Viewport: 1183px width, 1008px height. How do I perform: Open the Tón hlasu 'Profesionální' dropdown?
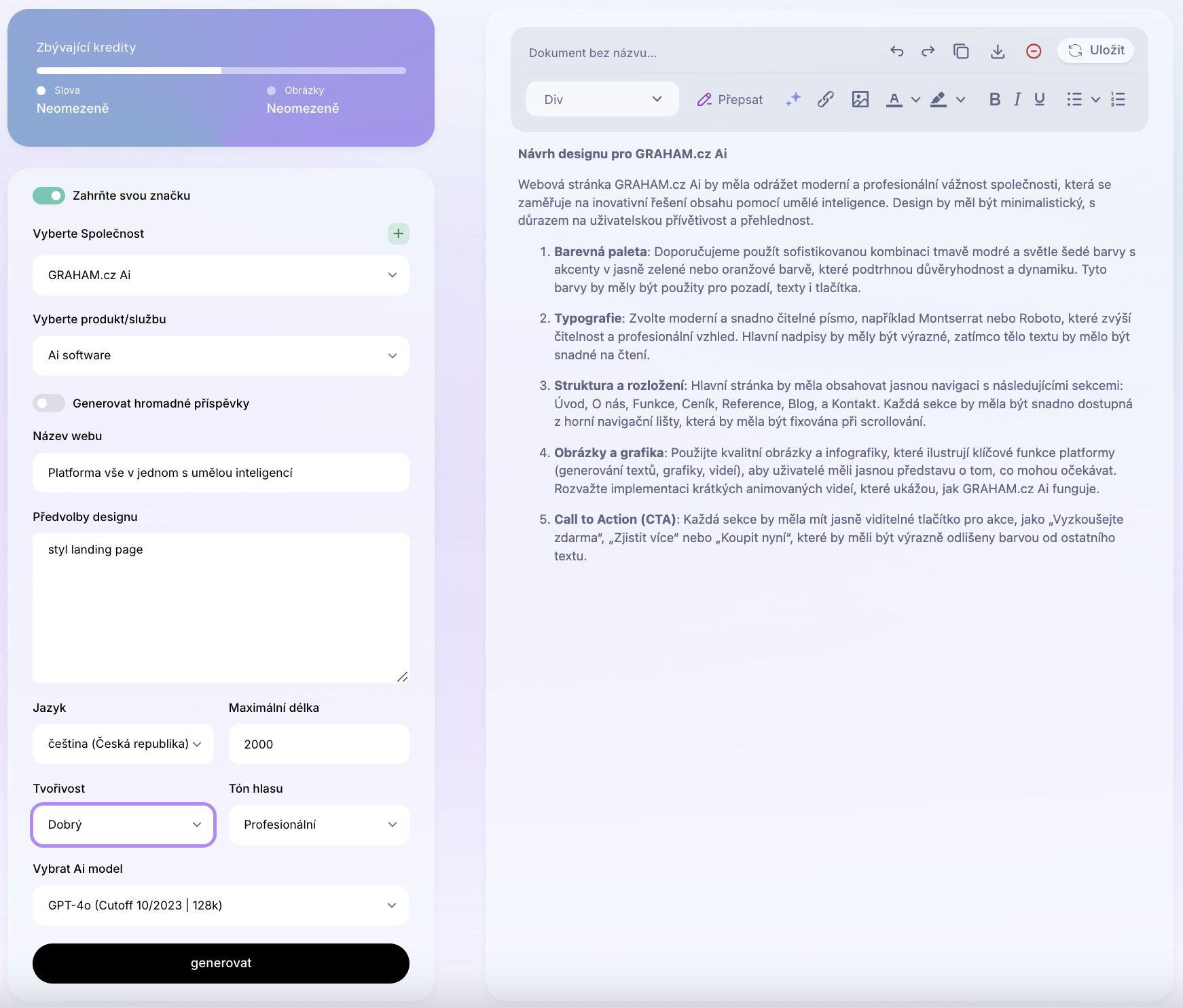coord(318,825)
